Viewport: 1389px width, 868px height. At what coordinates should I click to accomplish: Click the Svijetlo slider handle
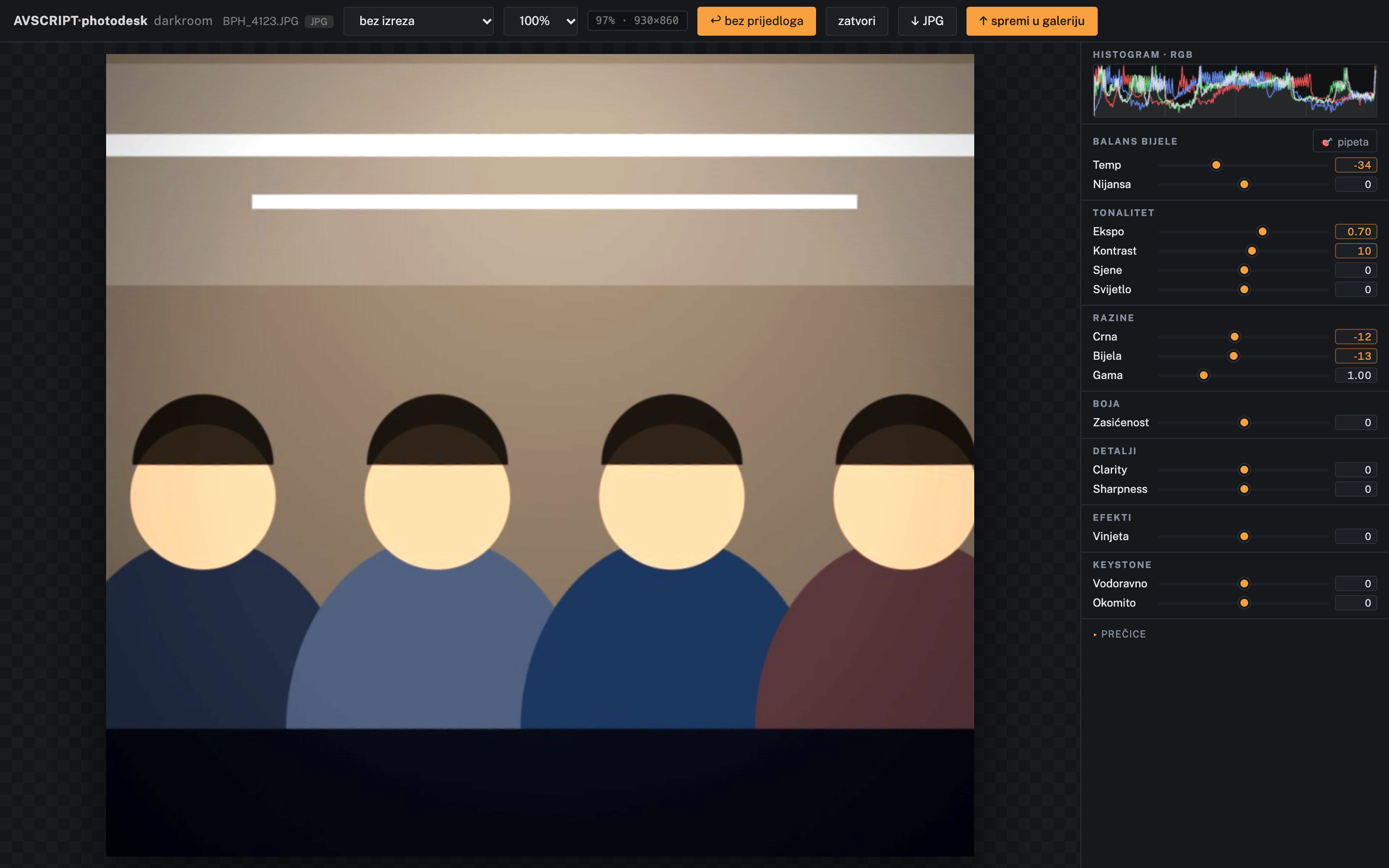(1244, 289)
